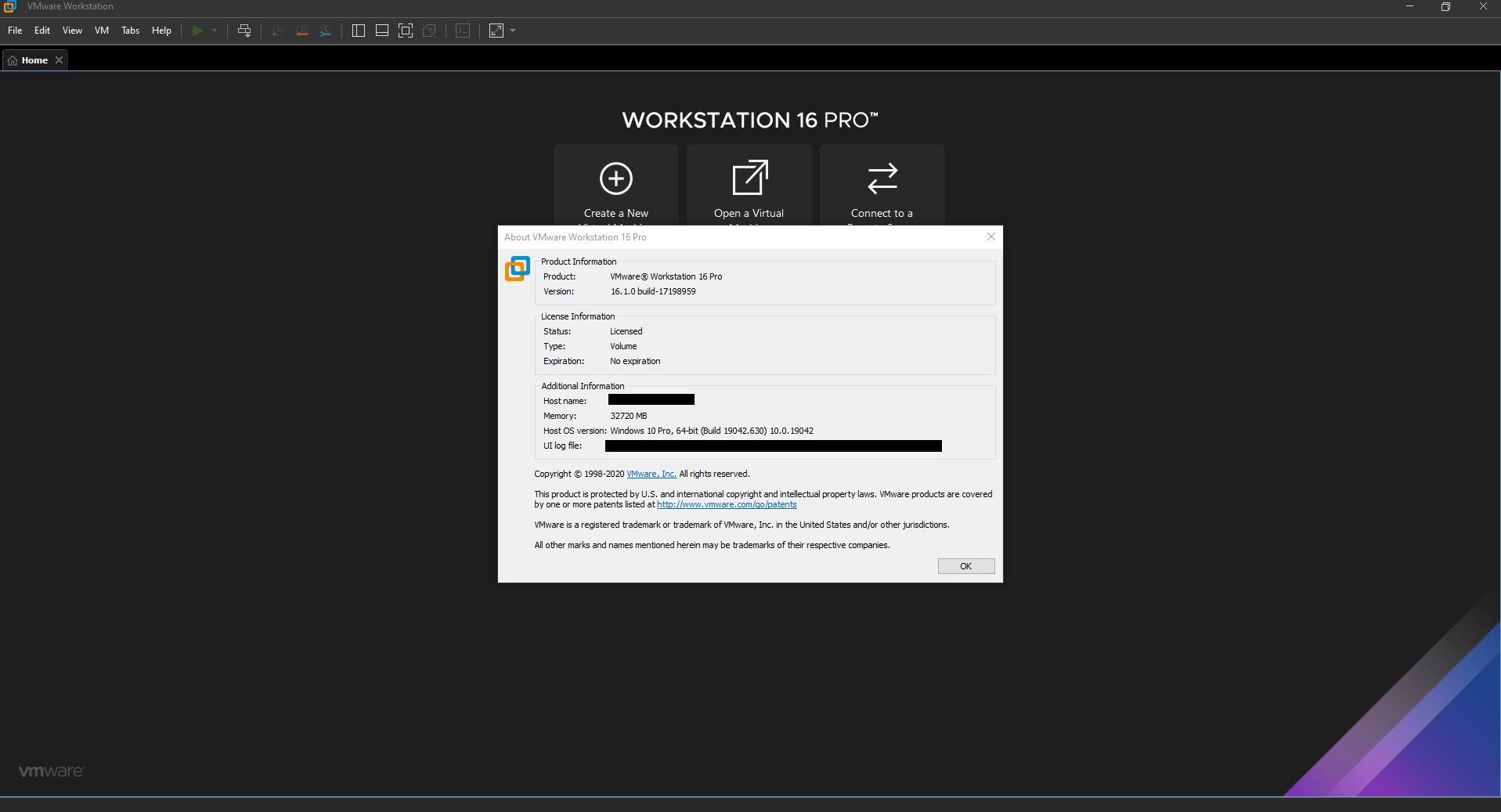Screen dimensions: 1501x812
Task: Click the version text 16.1.0 build-17198959
Action: (x=653, y=291)
